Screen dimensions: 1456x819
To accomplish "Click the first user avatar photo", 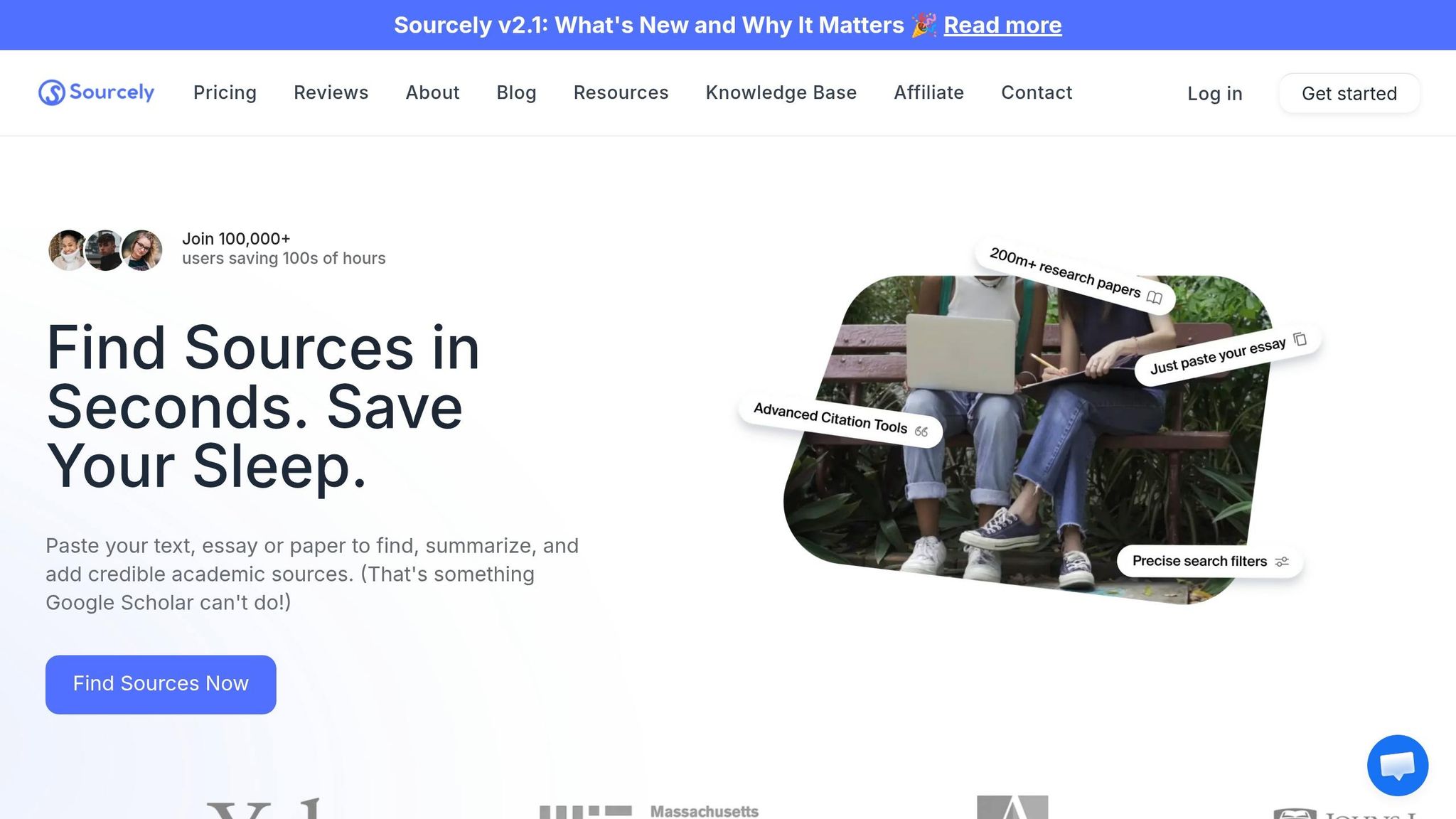I will click(x=68, y=250).
